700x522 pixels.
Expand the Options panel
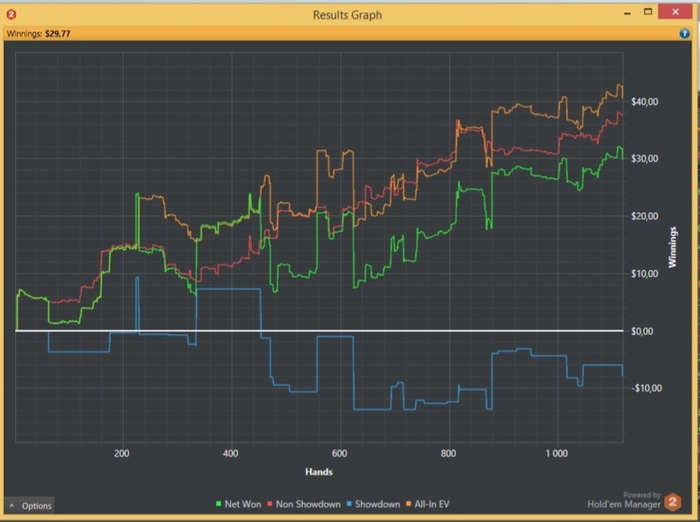pos(30,505)
